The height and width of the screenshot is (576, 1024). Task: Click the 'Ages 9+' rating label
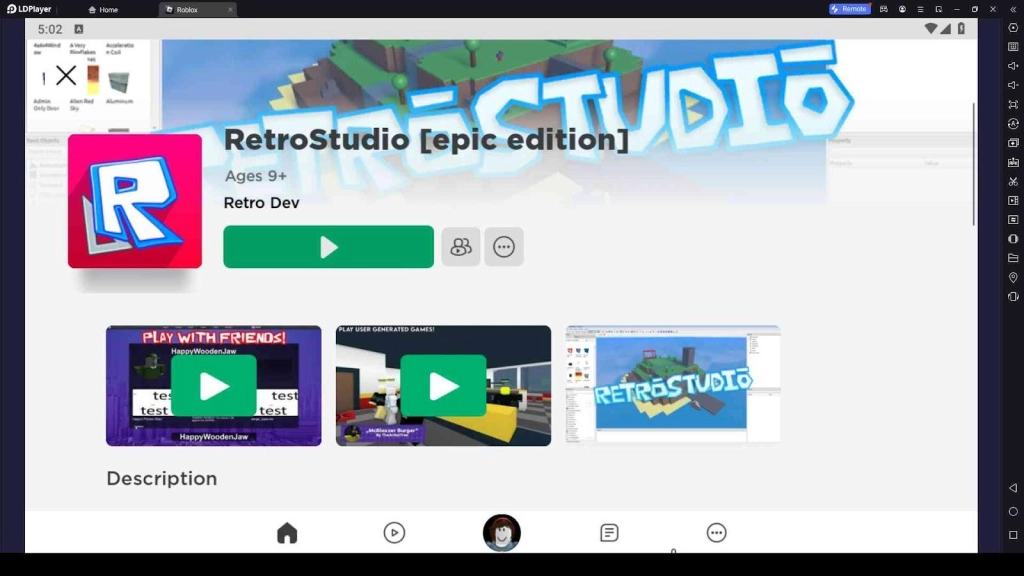[256, 176]
